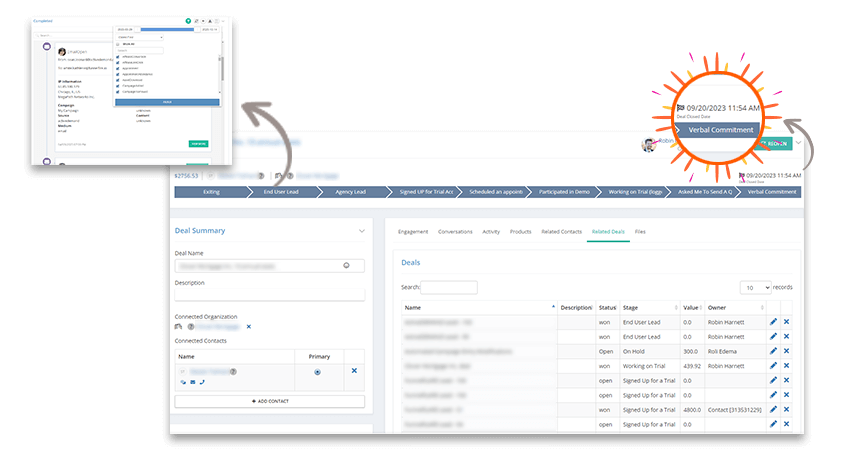
Task: Open the Files tab
Action: click(640, 231)
